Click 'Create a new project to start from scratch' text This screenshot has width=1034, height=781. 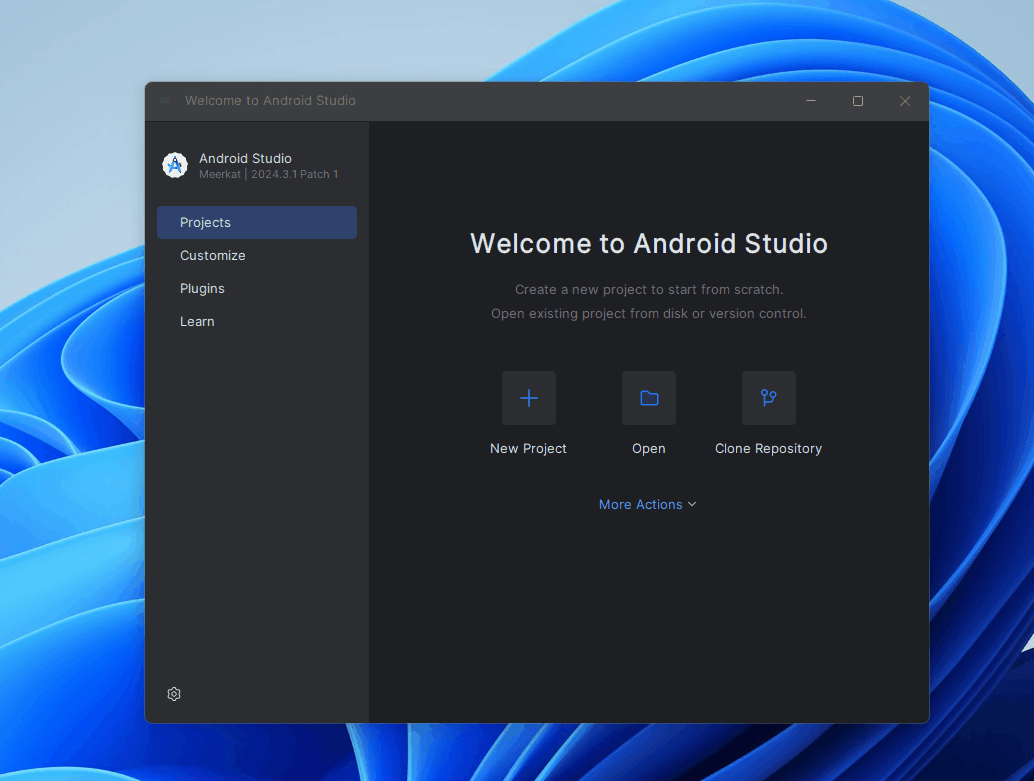(649, 290)
